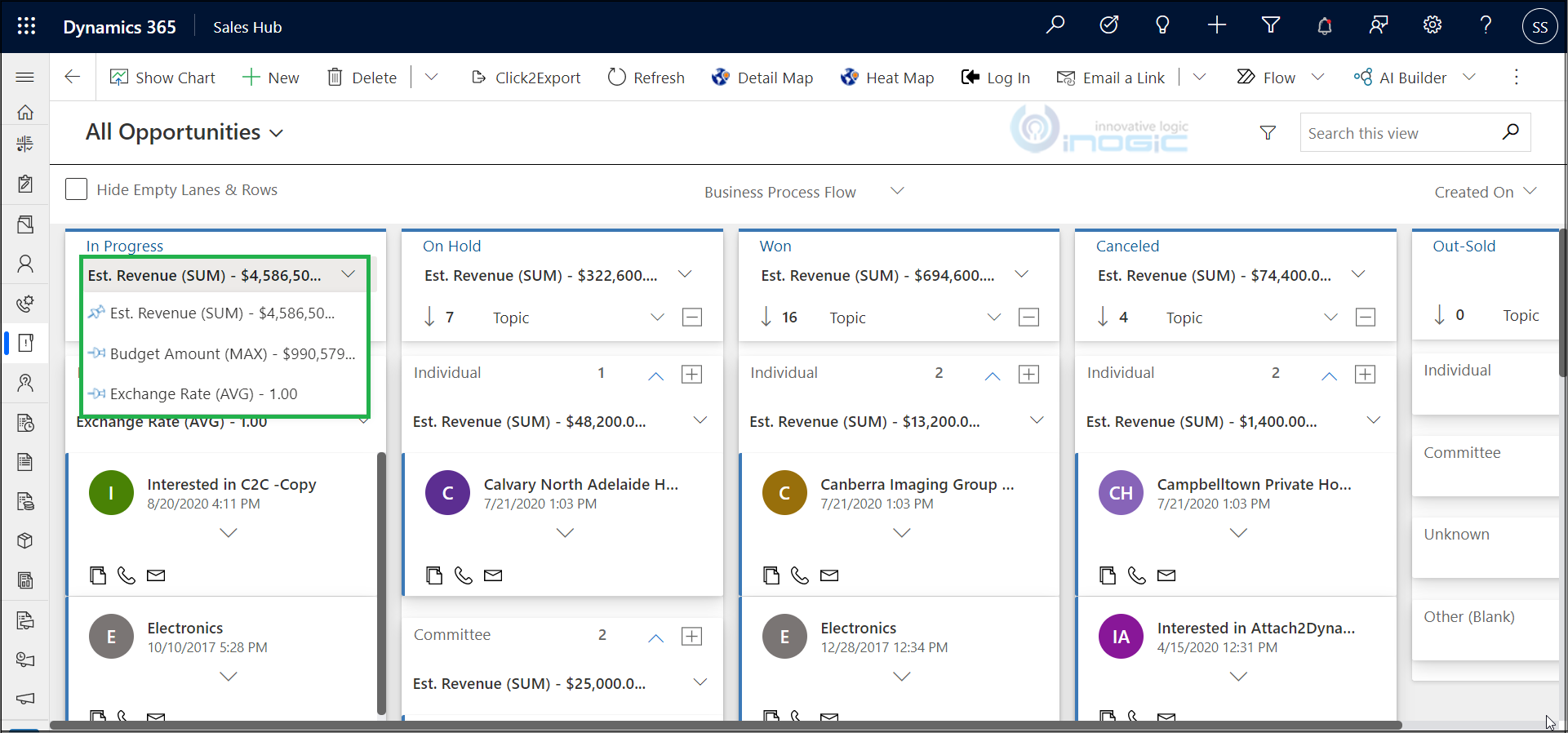Click the horizontal scrollbar at bottom
The image size is (1568, 733).
pos(726,725)
